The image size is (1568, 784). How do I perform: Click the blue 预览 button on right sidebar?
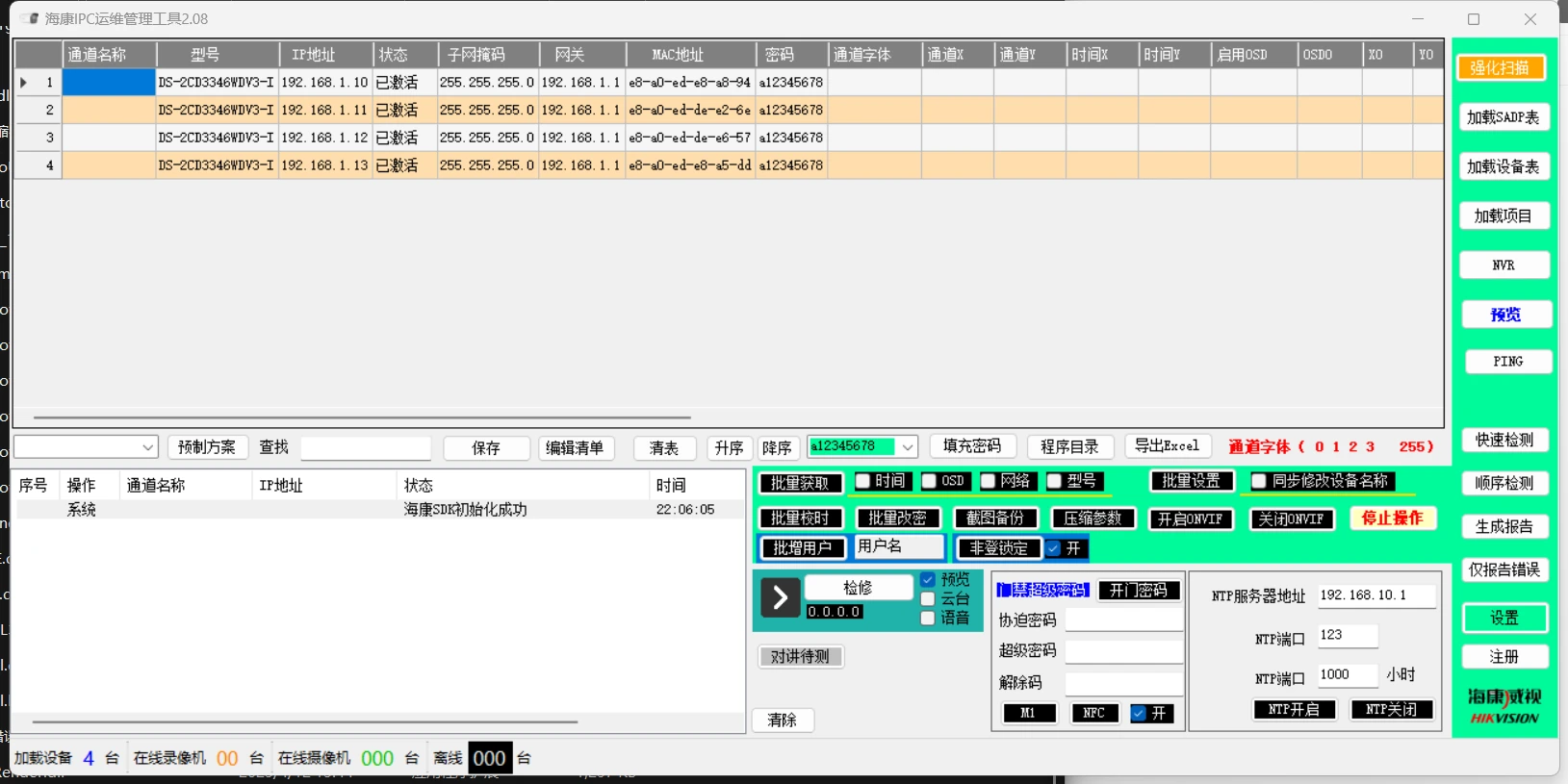(x=1505, y=315)
